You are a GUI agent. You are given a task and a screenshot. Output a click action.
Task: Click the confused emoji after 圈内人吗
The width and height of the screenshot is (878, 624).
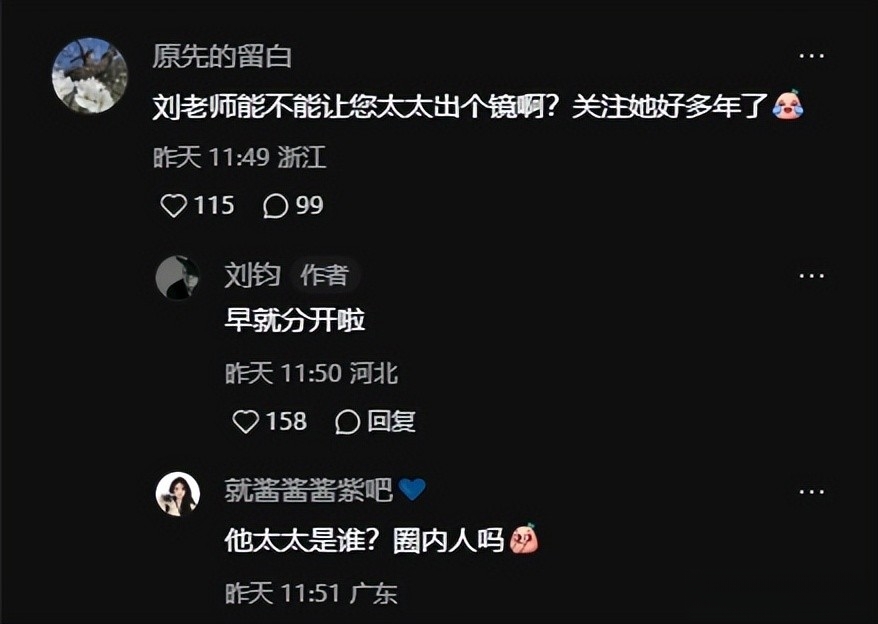[524, 539]
